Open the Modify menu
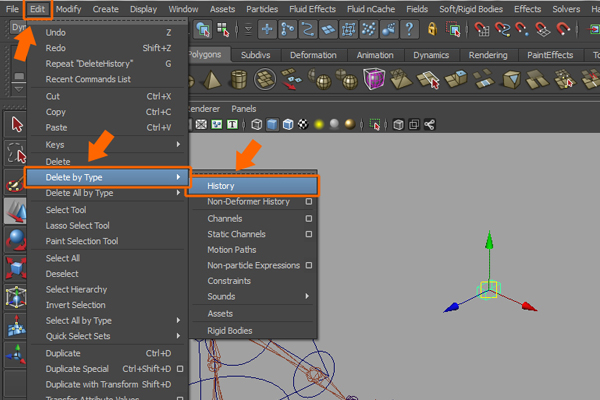This screenshot has width=600, height=400. (68, 9)
